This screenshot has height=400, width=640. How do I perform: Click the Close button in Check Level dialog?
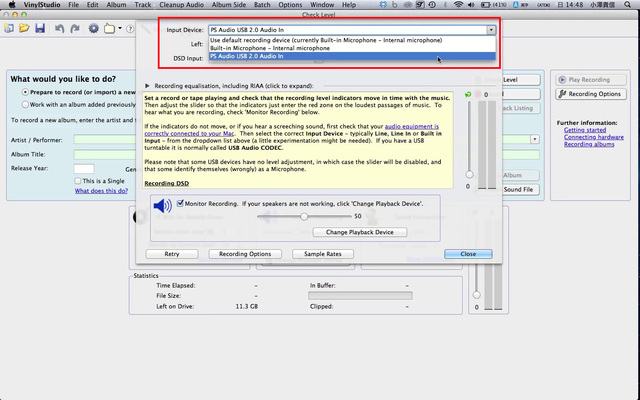pyautogui.click(x=468, y=254)
